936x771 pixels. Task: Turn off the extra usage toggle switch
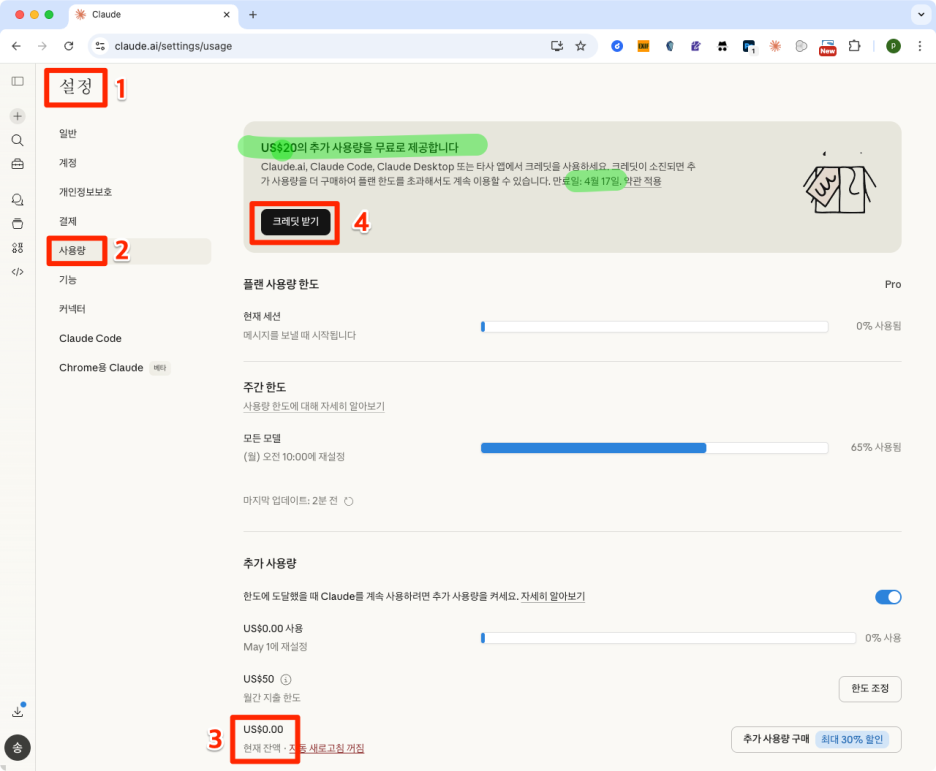point(888,597)
